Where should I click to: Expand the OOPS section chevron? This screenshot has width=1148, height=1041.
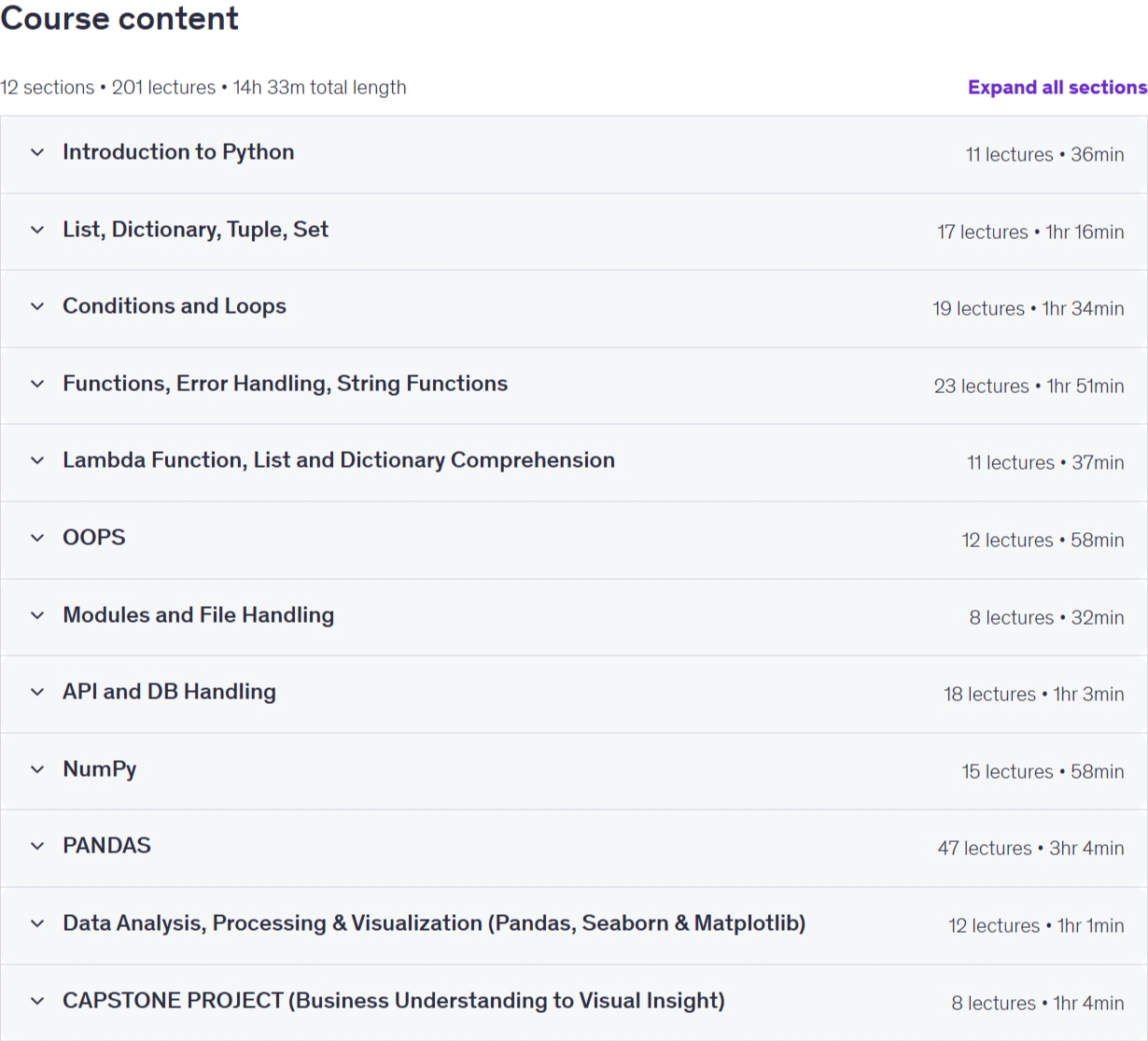click(37, 538)
